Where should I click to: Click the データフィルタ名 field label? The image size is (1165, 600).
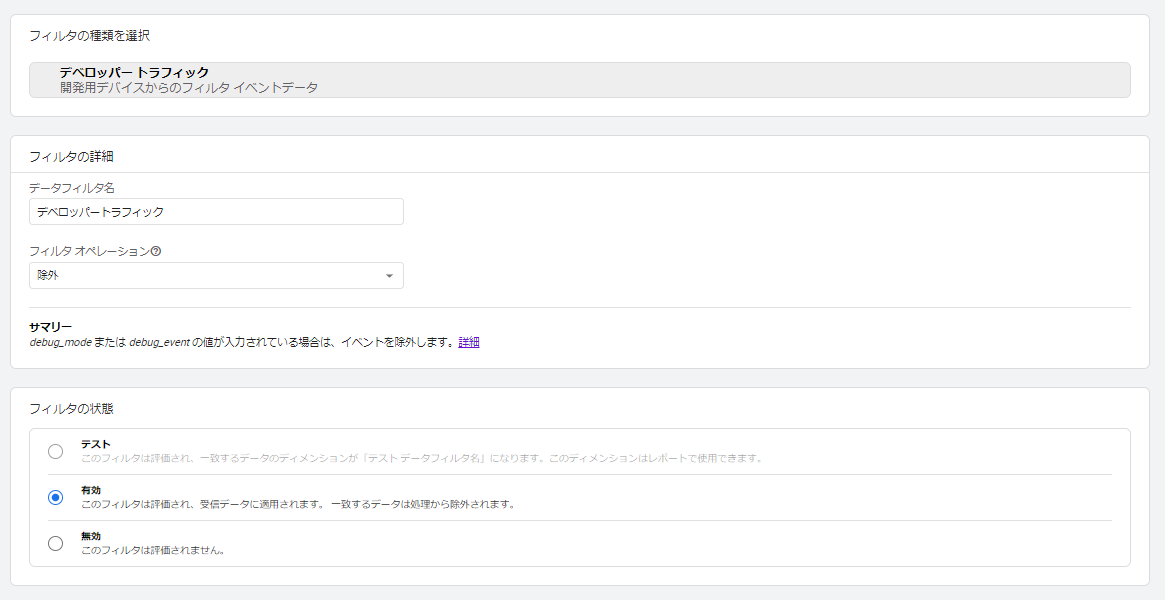(72, 188)
